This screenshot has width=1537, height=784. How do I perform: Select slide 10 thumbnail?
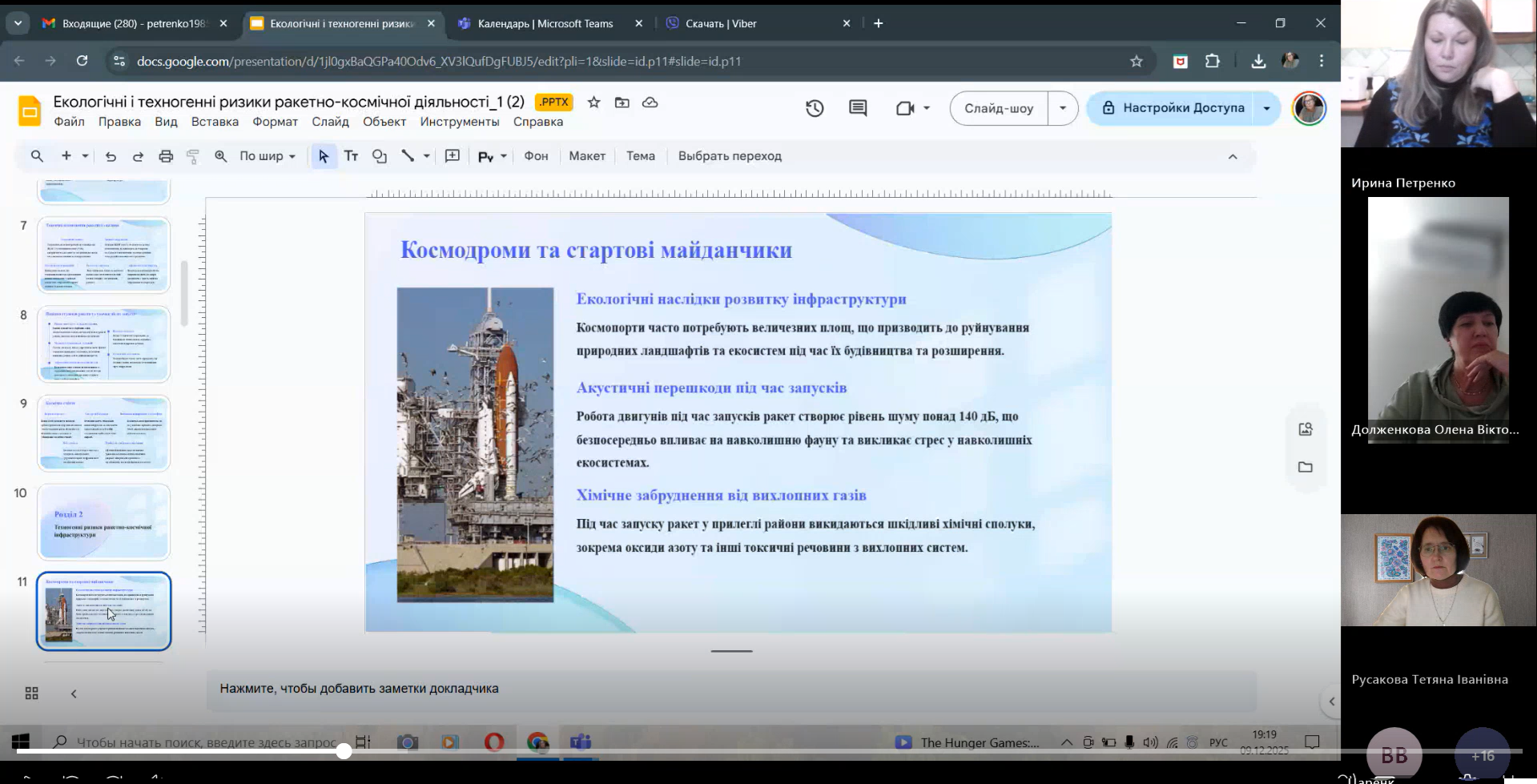[x=103, y=521]
